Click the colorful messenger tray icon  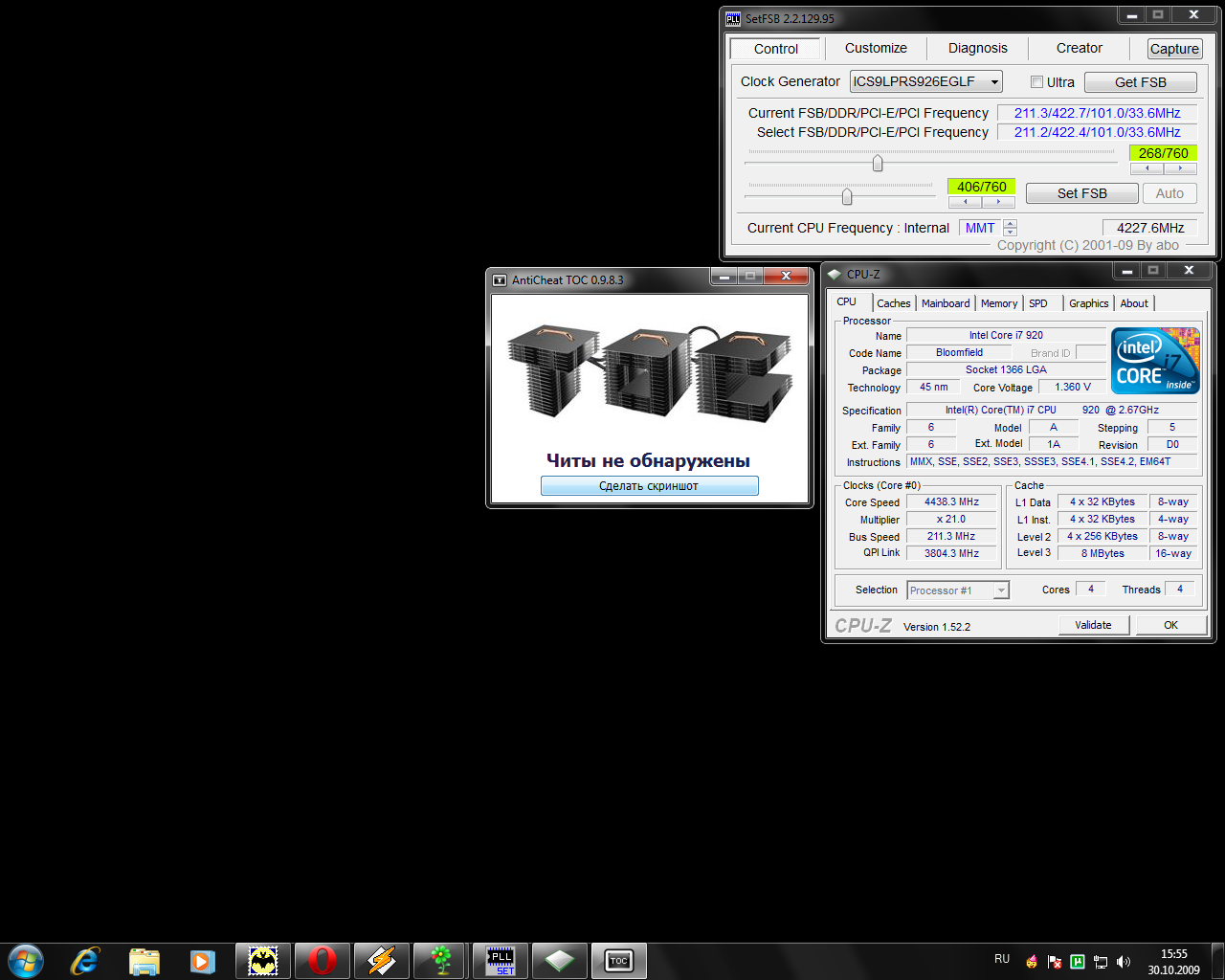click(x=1032, y=962)
